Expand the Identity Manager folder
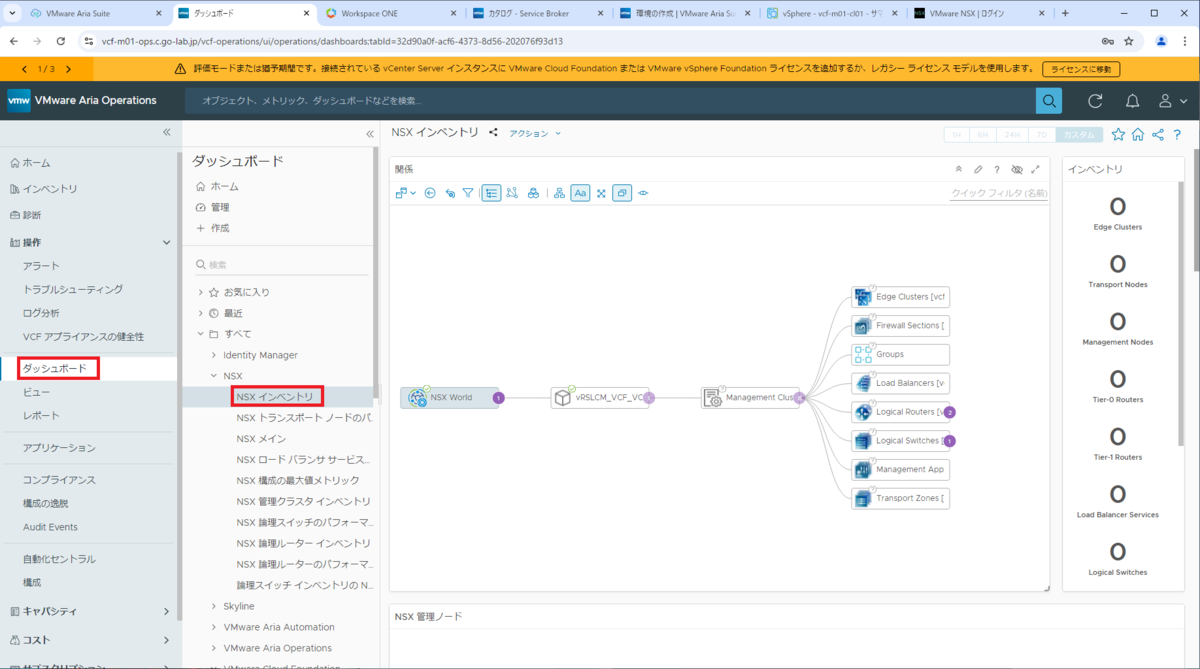This screenshot has height=669, width=1200. pos(214,355)
